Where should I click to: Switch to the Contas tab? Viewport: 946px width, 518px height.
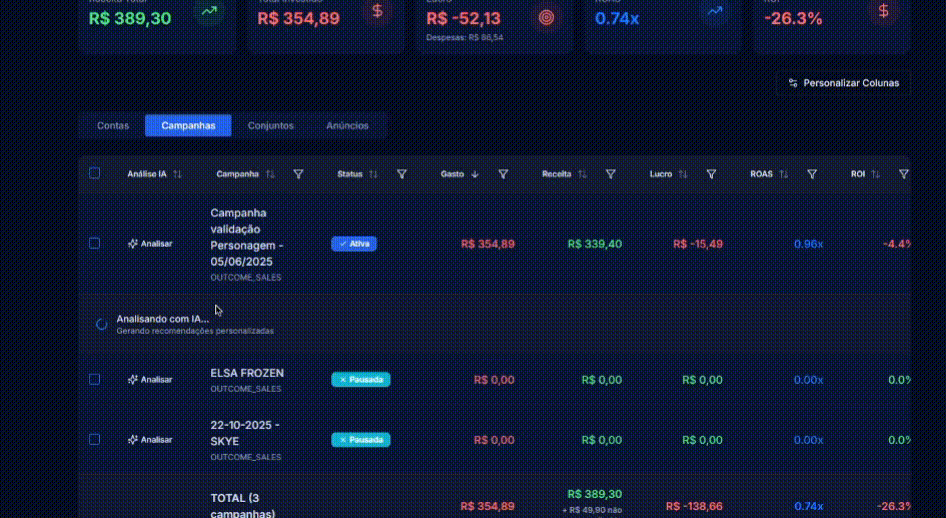(x=113, y=126)
